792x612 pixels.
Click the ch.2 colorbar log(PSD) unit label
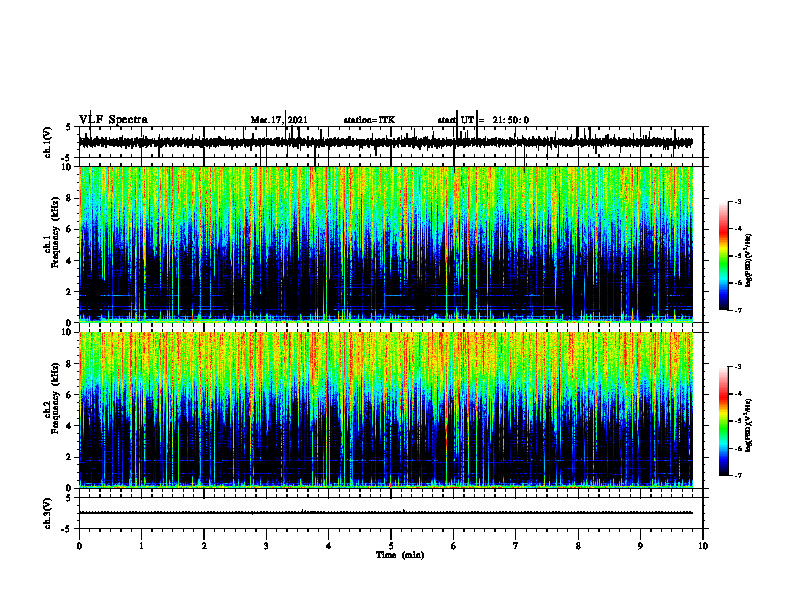click(749, 426)
